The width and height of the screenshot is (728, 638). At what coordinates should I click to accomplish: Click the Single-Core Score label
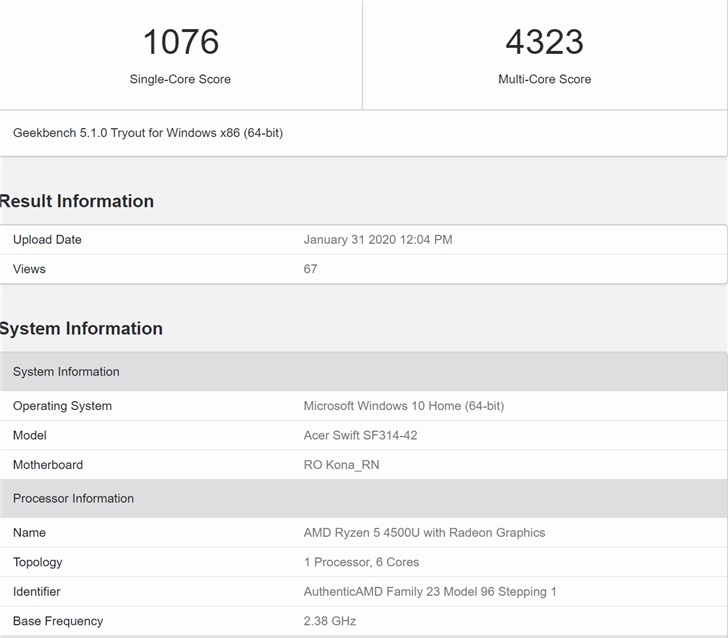pyautogui.click(x=180, y=79)
